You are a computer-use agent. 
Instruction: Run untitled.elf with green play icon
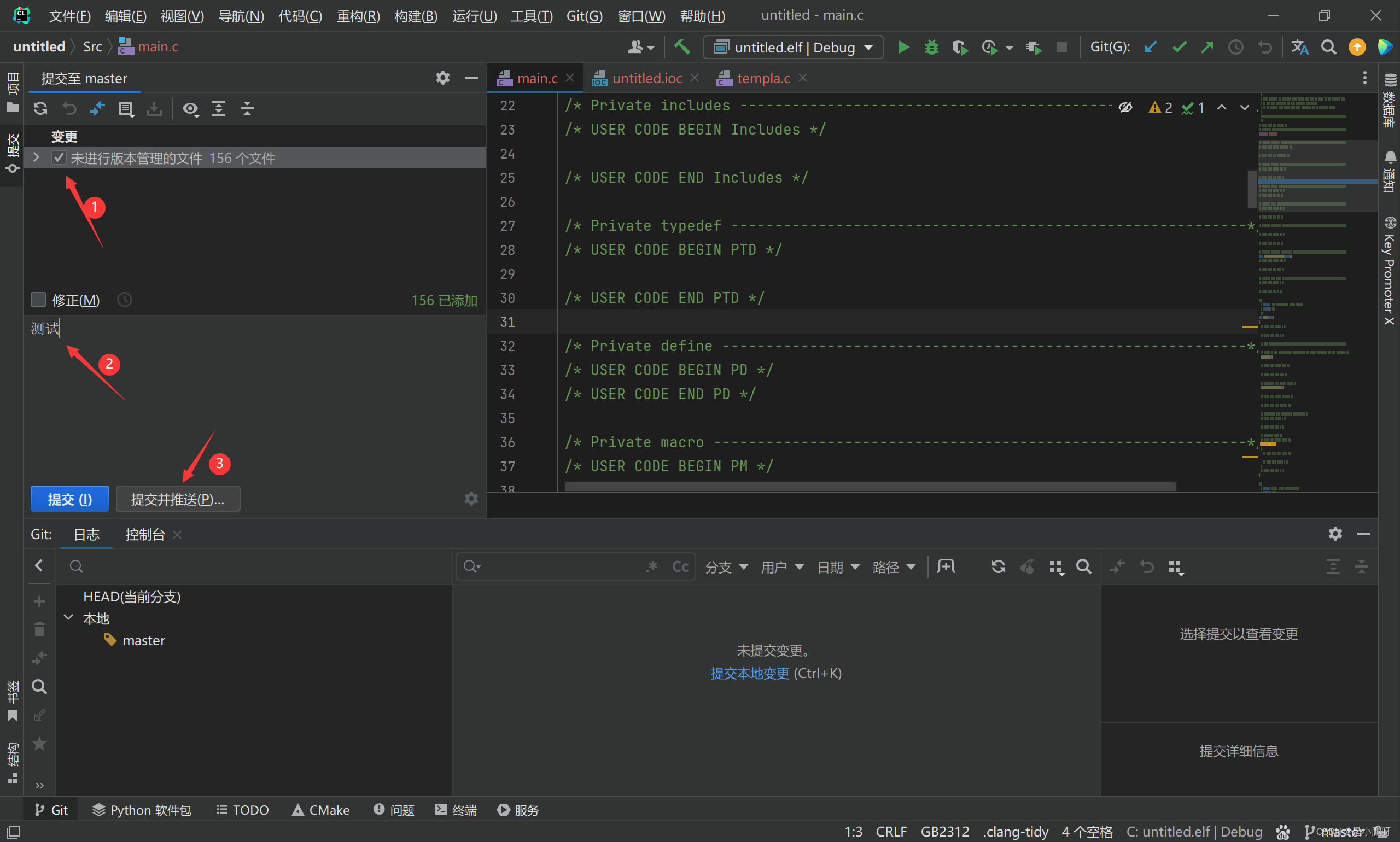click(x=903, y=47)
